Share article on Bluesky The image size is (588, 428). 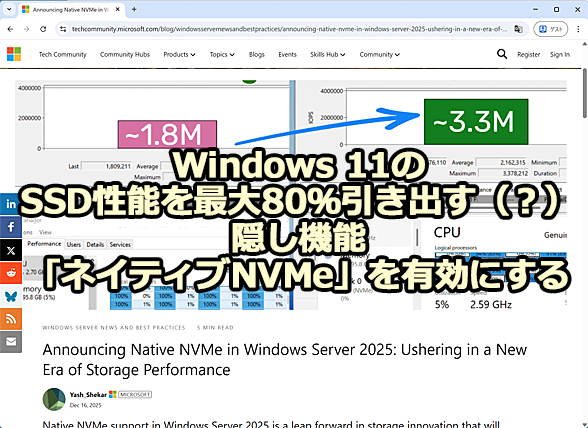click(x=11, y=296)
